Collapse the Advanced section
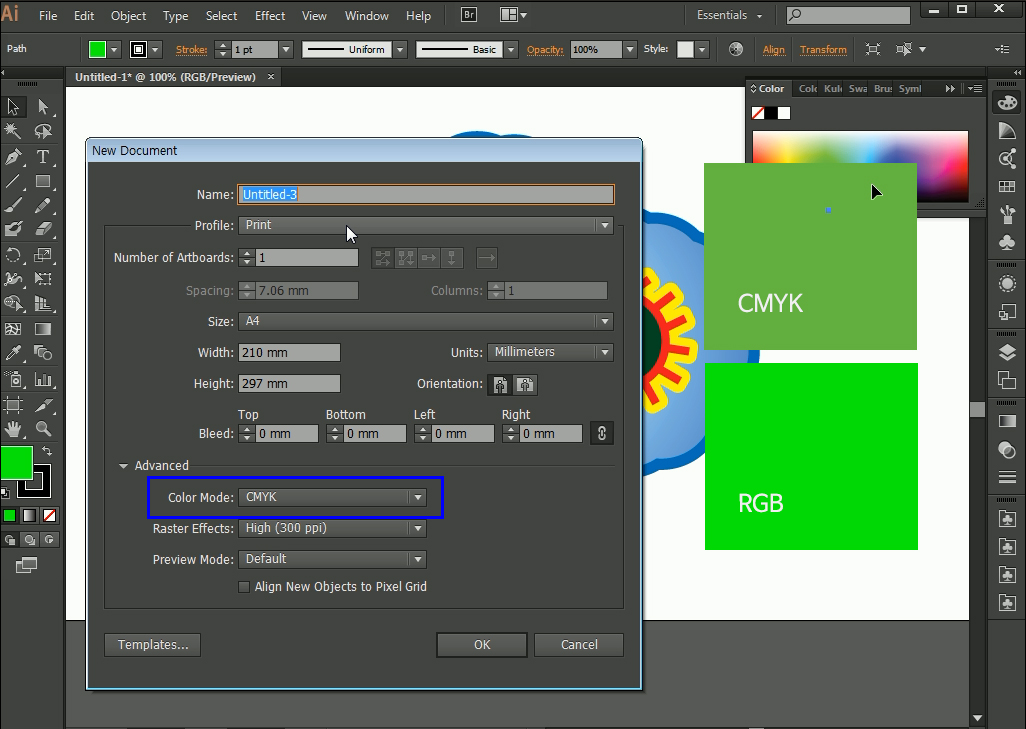 123,466
